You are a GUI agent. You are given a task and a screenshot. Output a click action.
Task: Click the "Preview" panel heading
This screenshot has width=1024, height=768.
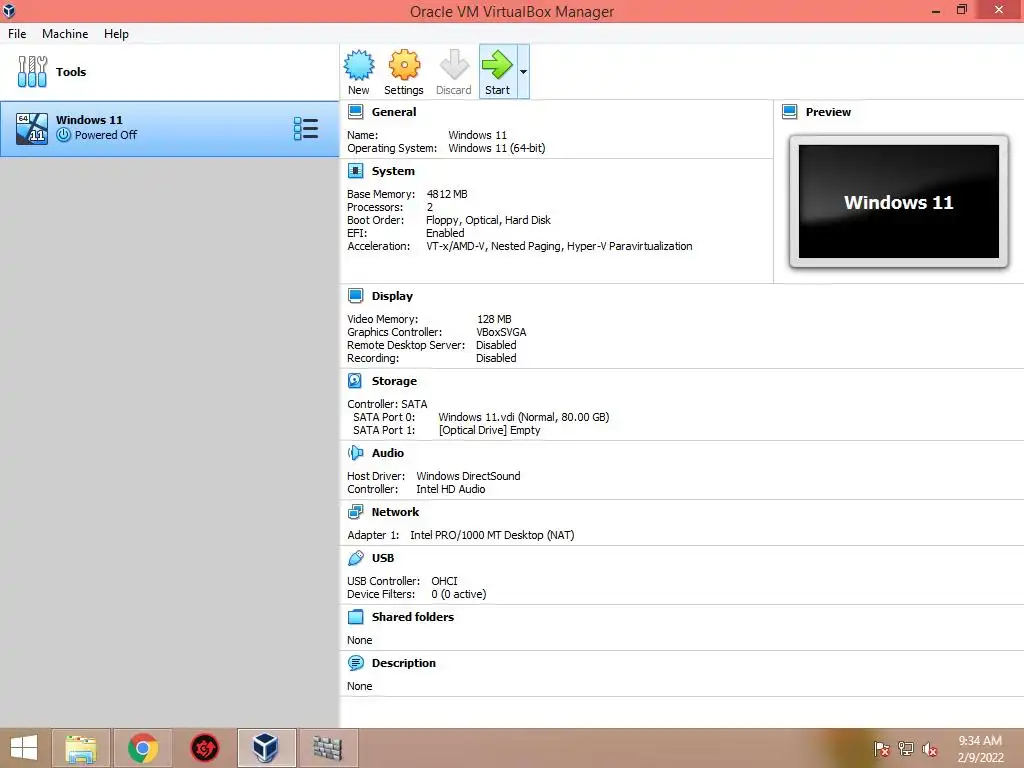828,112
